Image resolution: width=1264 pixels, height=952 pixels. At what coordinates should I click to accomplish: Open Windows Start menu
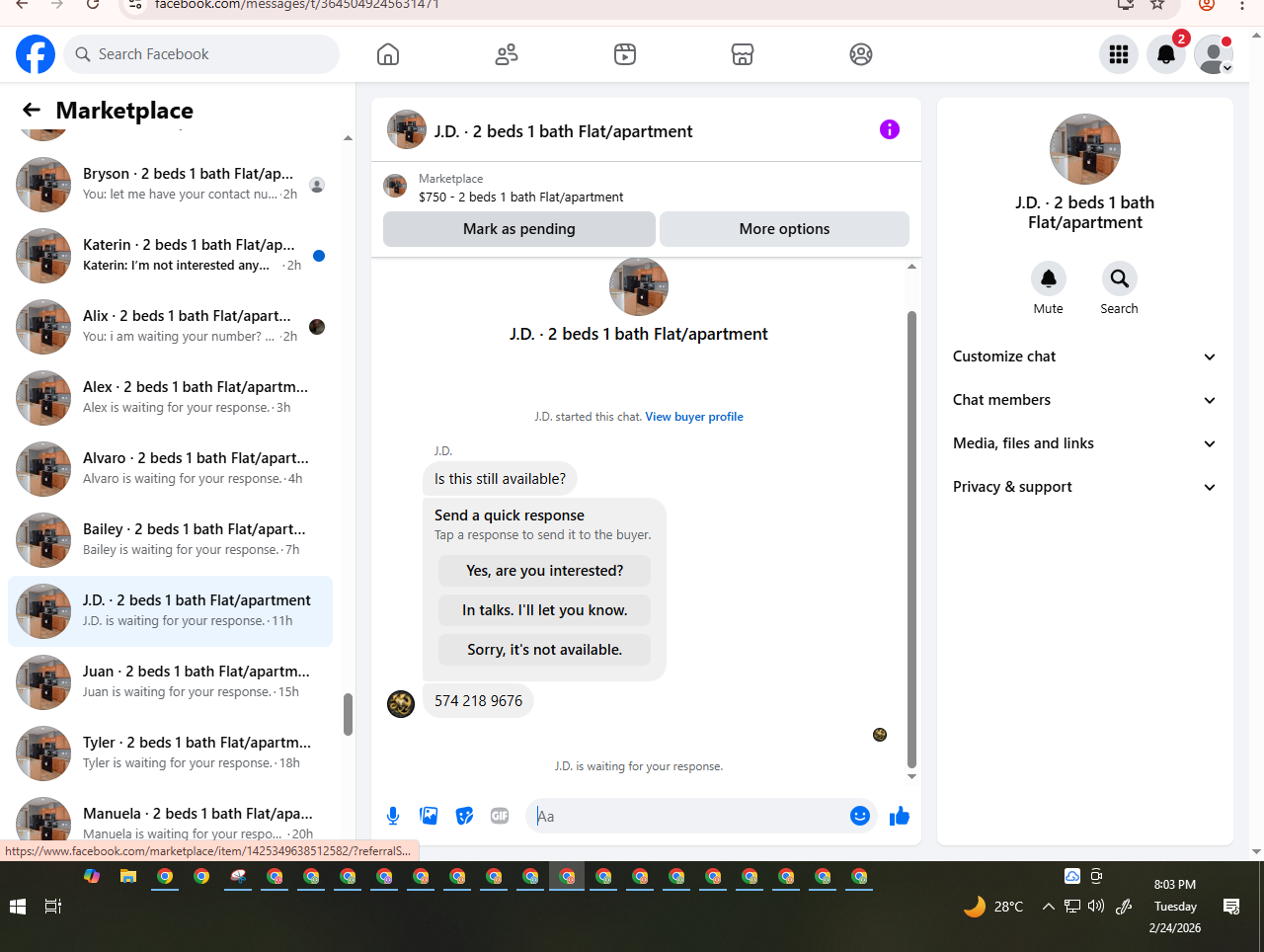[x=18, y=907]
